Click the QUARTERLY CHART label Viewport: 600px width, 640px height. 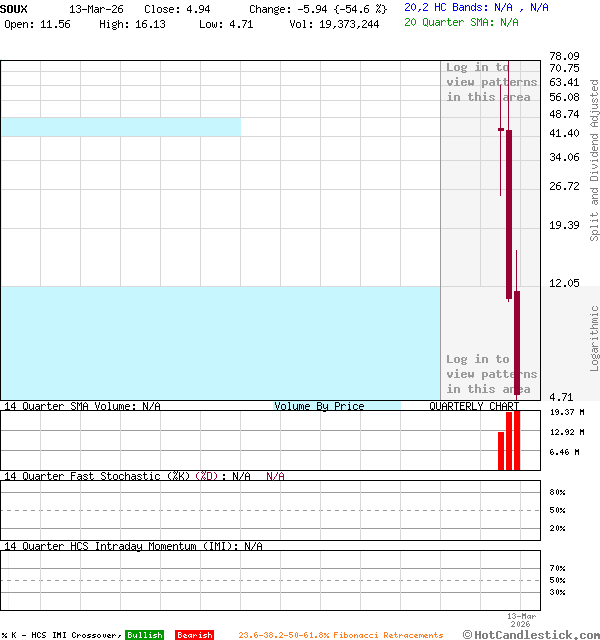tap(474, 406)
